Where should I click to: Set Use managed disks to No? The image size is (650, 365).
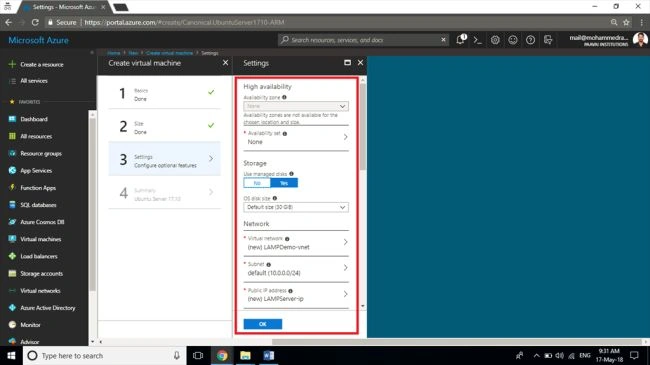pos(257,183)
